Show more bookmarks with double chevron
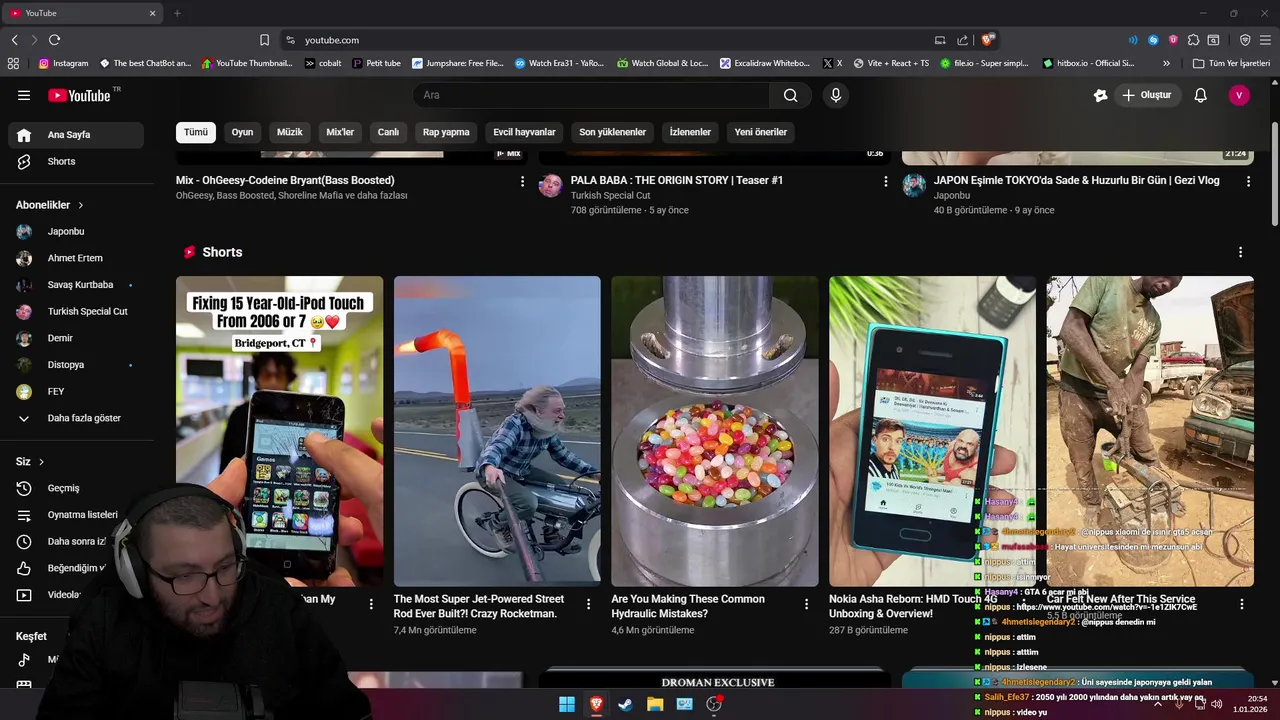Screen dimensions: 1280x720 click(x=1166, y=63)
